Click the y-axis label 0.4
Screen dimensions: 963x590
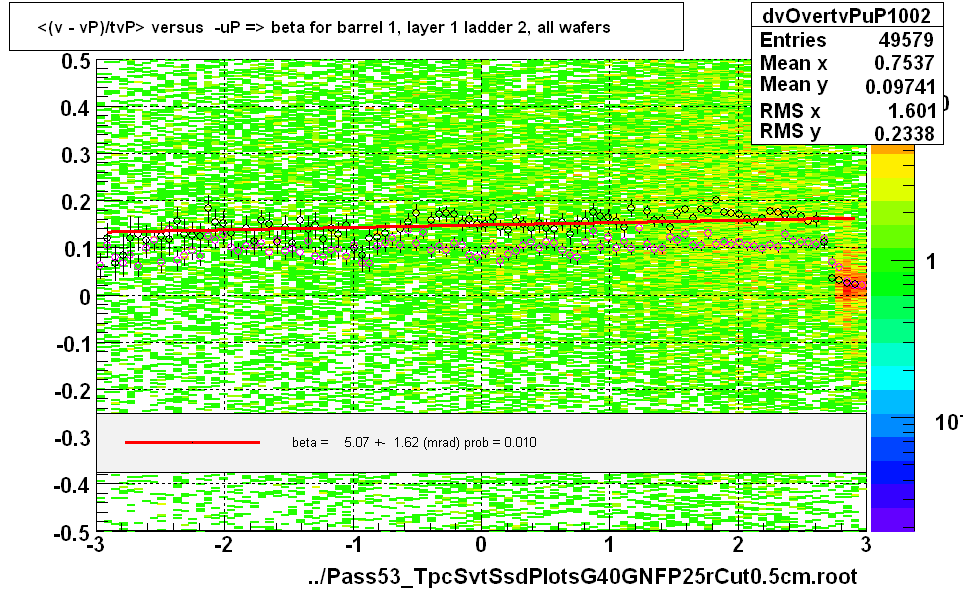pyautogui.click(x=76, y=109)
